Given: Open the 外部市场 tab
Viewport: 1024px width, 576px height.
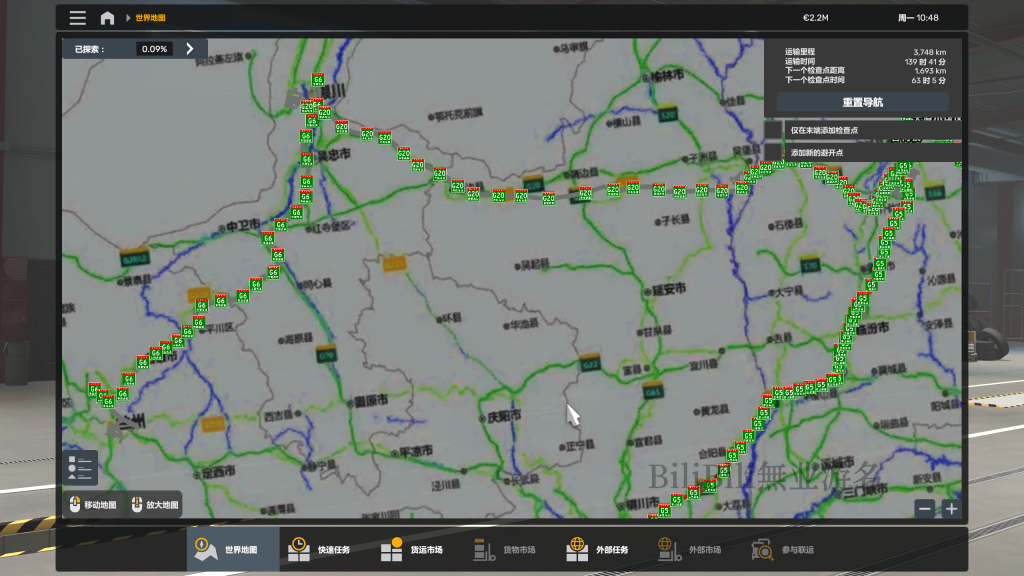Looking at the screenshot, I should pyautogui.click(x=690, y=549).
